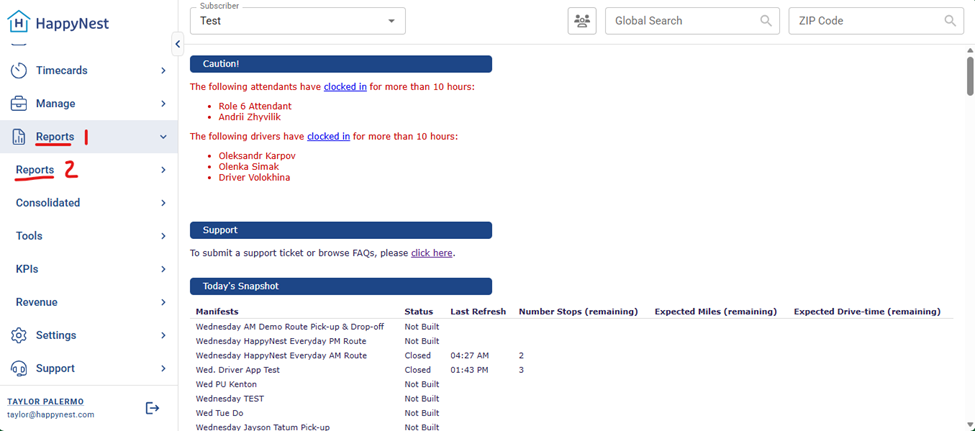Click the logout icon beside user name

pyautogui.click(x=152, y=408)
